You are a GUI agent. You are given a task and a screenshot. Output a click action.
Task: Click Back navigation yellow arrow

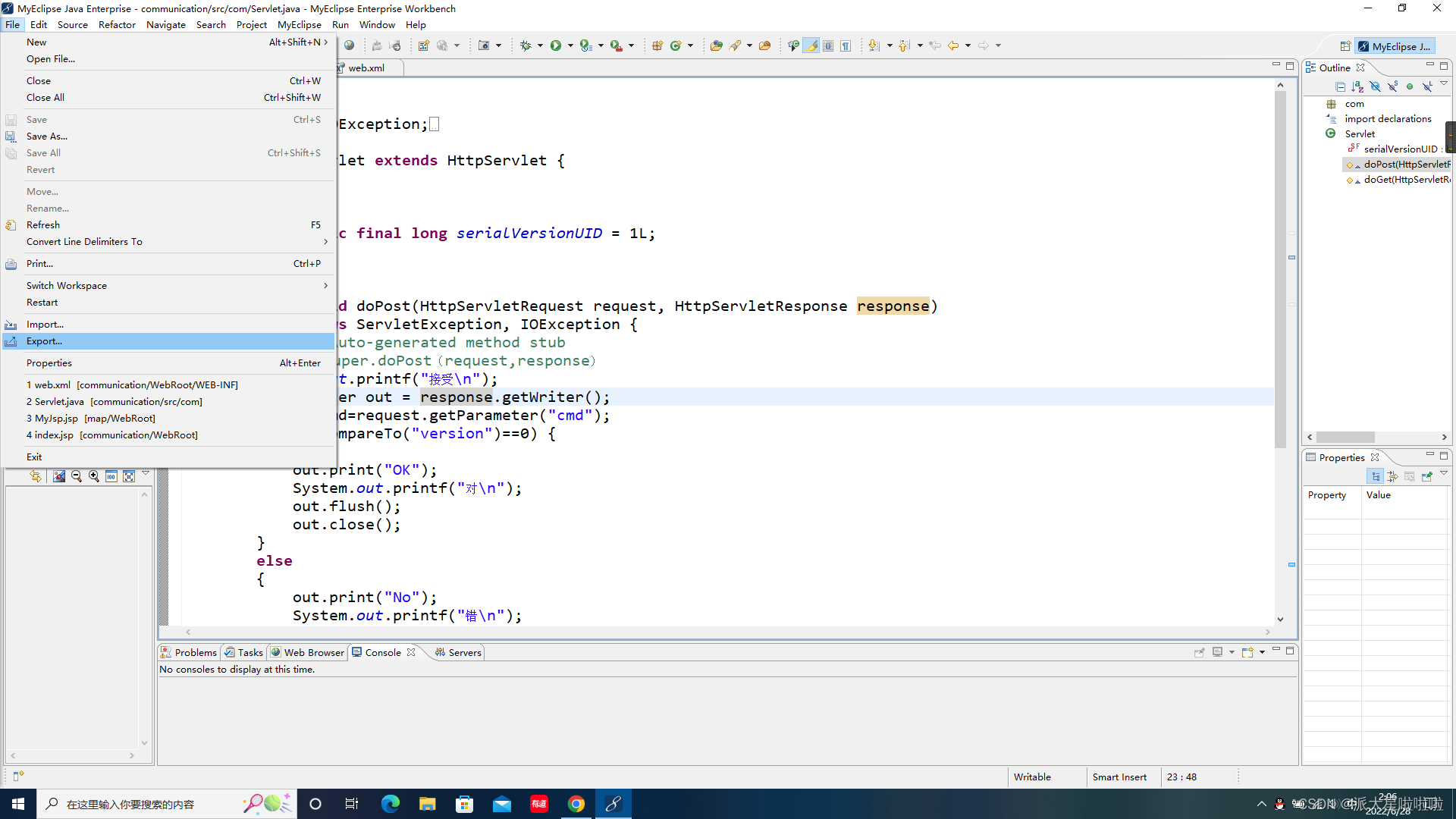point(953,45)
